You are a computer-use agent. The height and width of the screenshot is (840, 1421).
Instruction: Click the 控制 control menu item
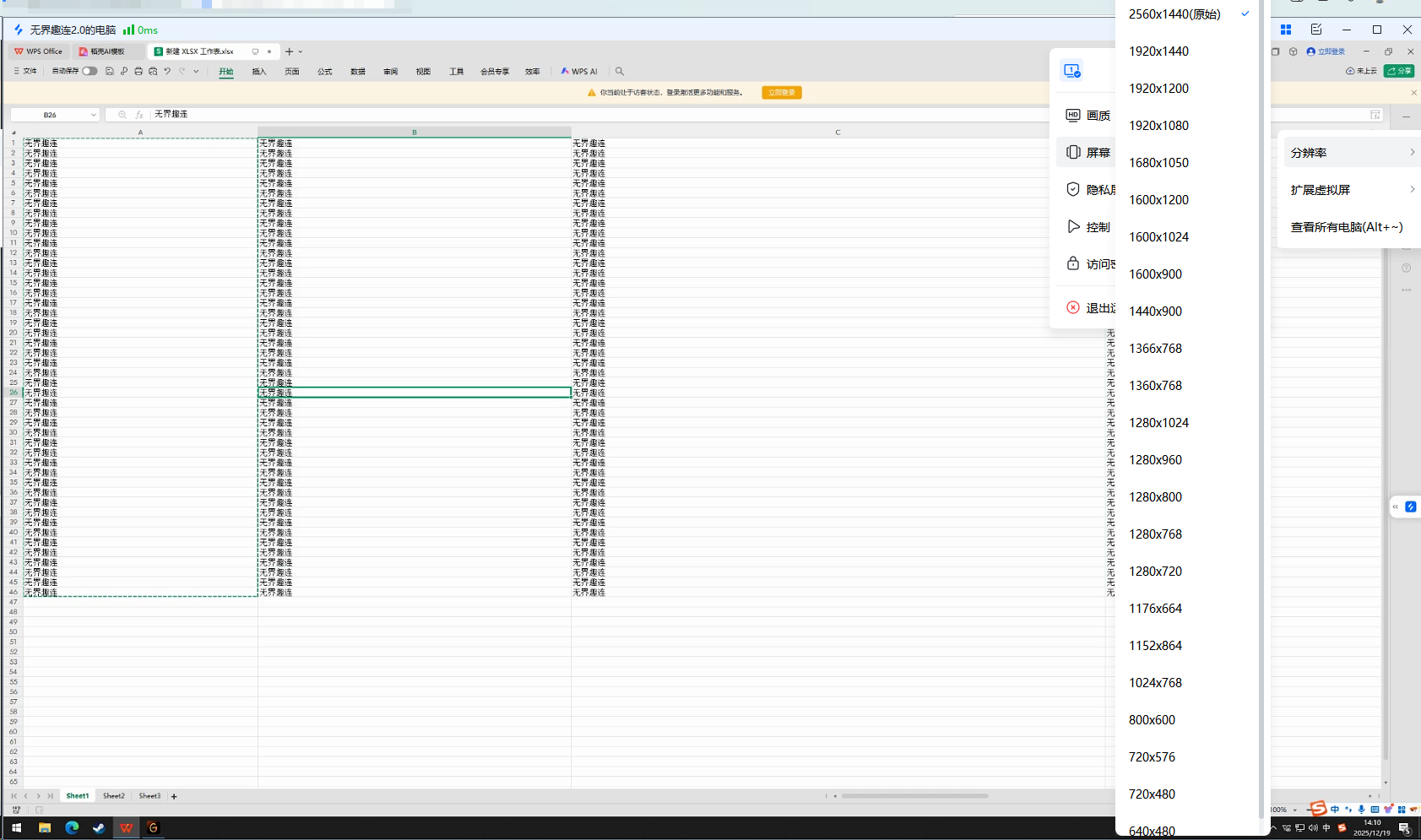(1097, 227)
